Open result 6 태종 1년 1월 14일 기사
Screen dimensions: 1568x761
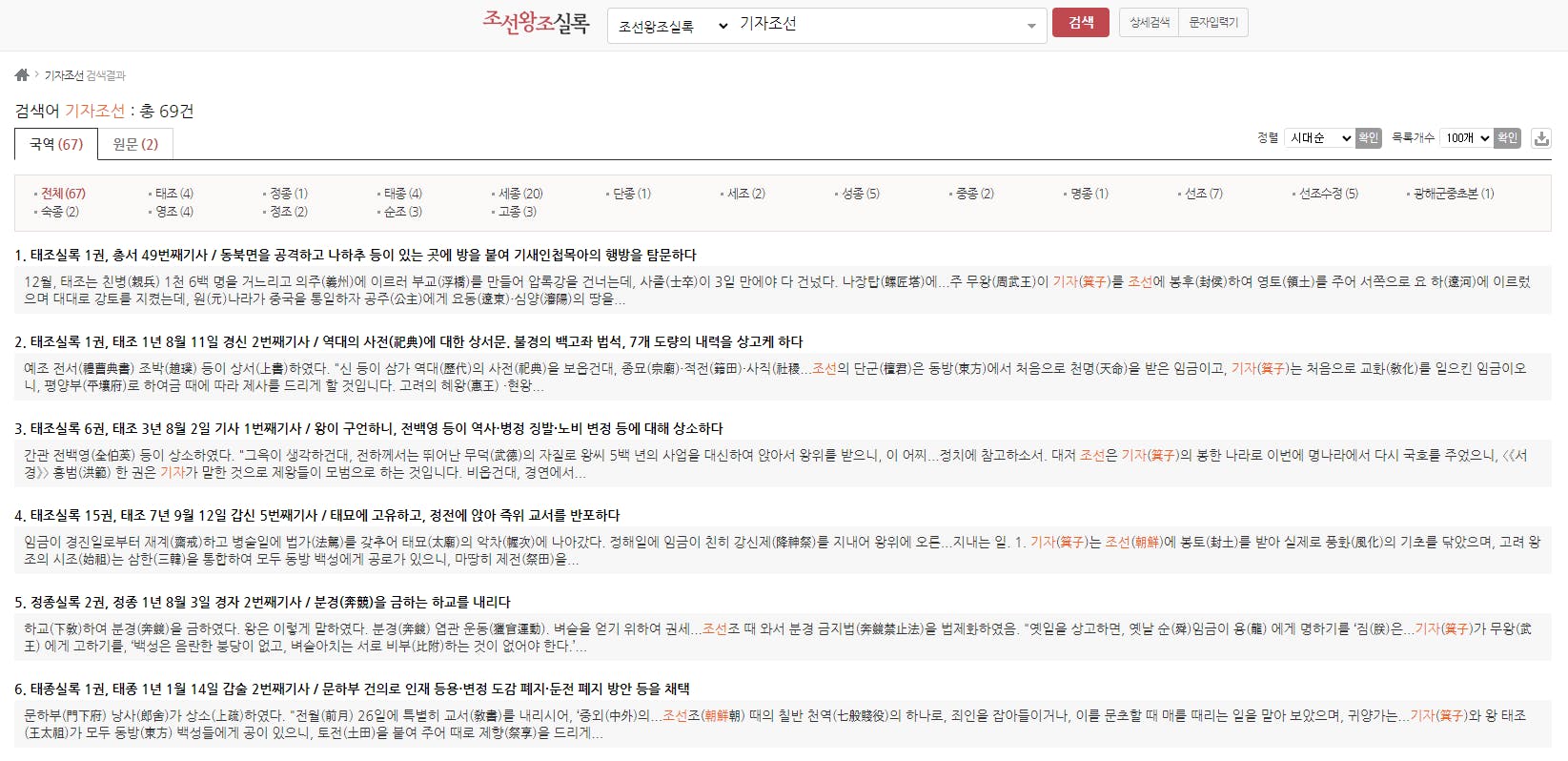352,689
